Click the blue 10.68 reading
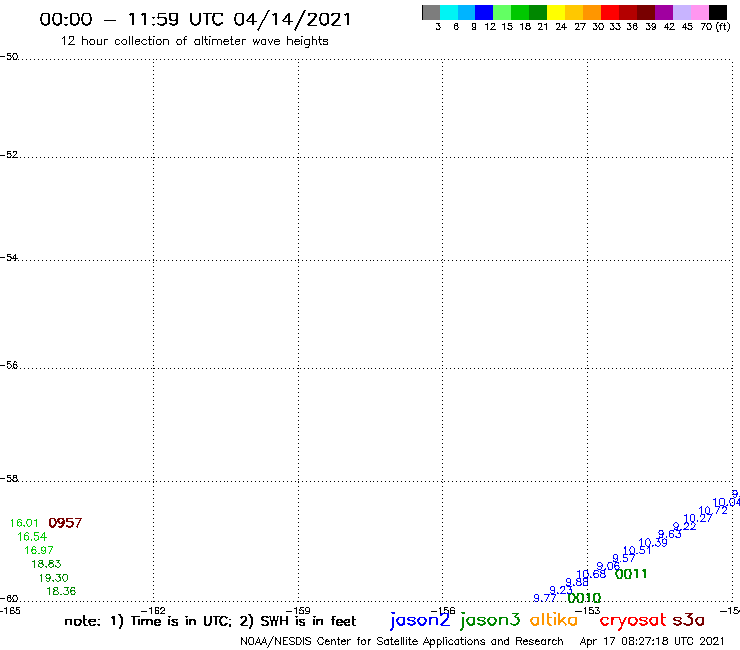This screenshot has width=740, height=650. tap(591, 574)
